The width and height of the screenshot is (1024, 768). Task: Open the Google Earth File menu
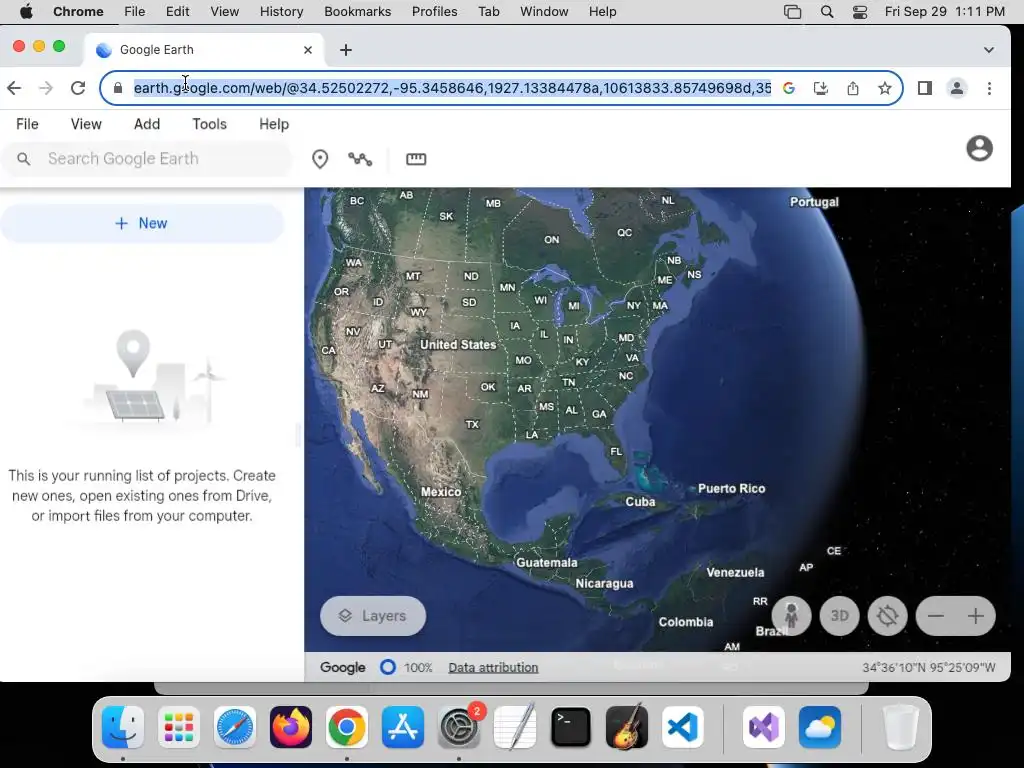27,124
